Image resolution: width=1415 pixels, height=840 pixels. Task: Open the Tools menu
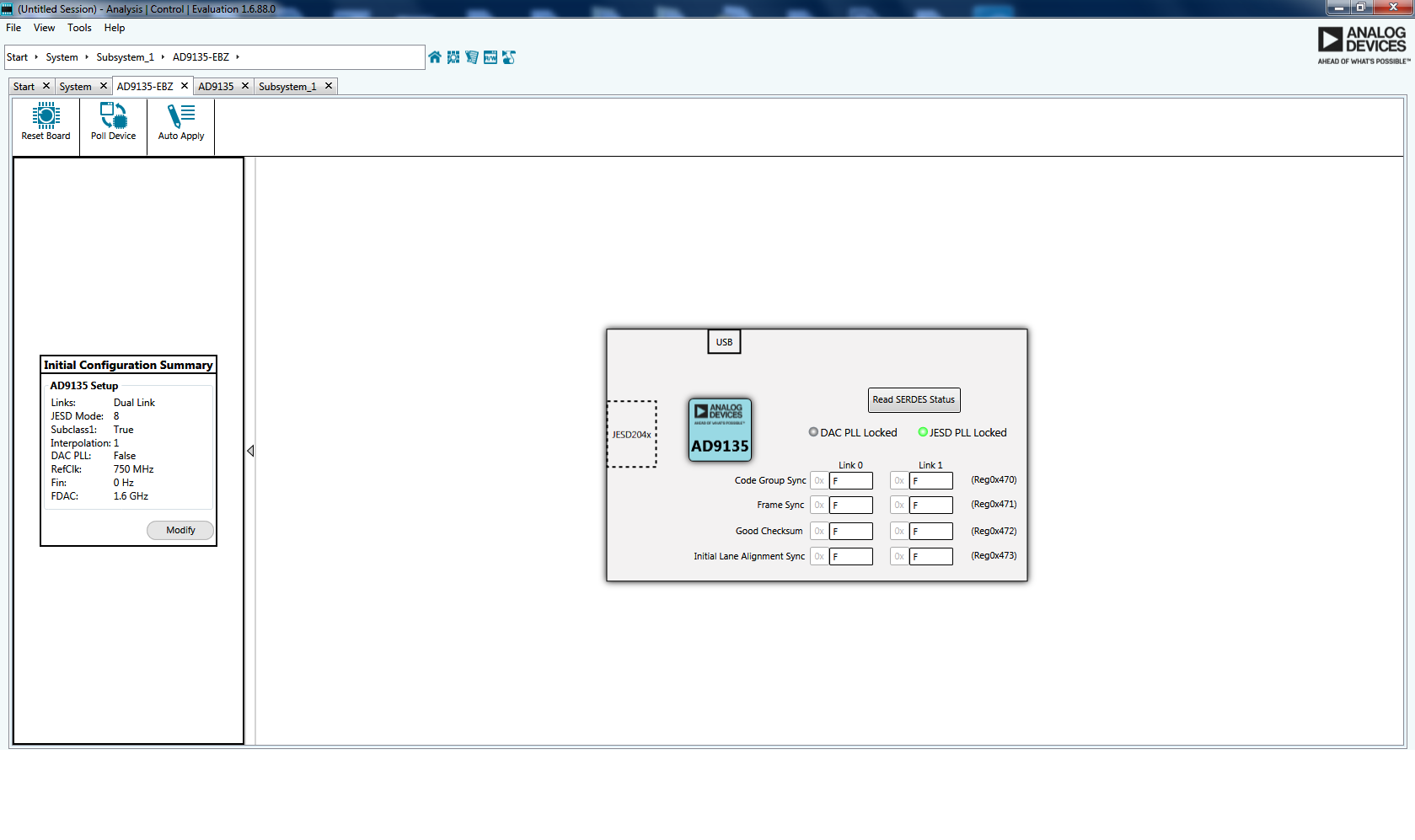[79, 28]
